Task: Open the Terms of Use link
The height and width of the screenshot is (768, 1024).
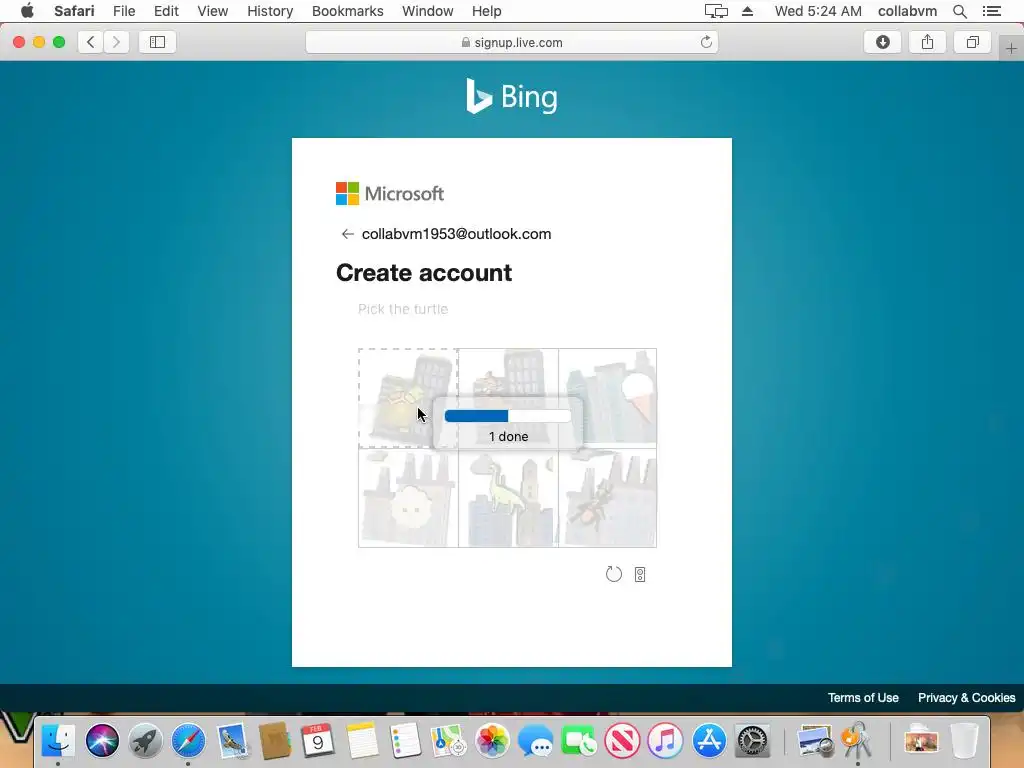Action: click(x=863, y=697)
